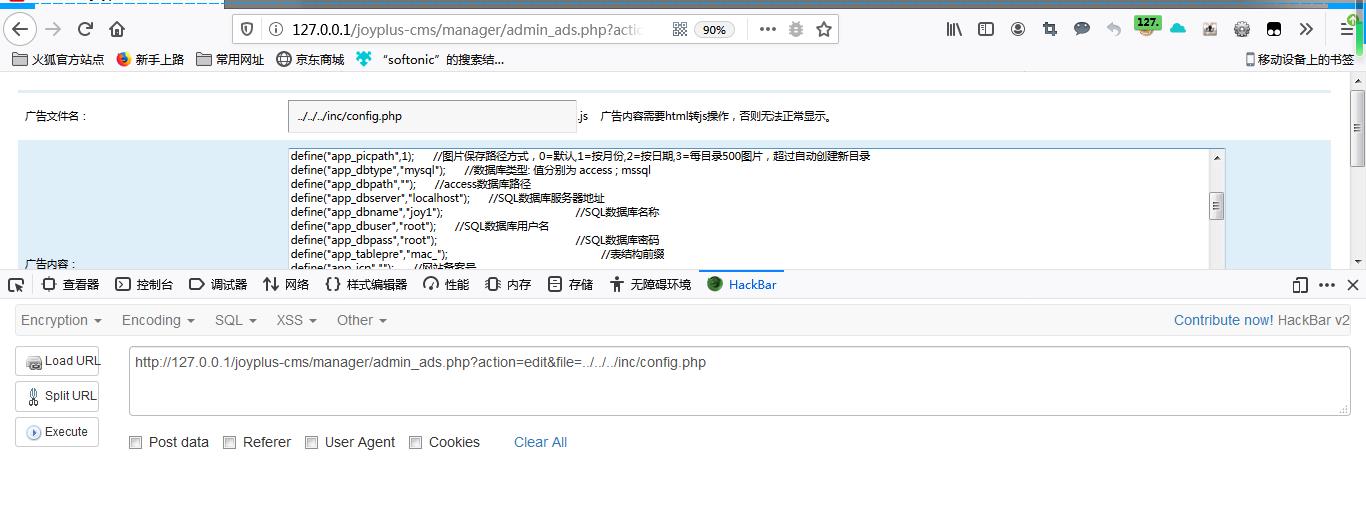Open the extension with the 127. badge

1146,27
